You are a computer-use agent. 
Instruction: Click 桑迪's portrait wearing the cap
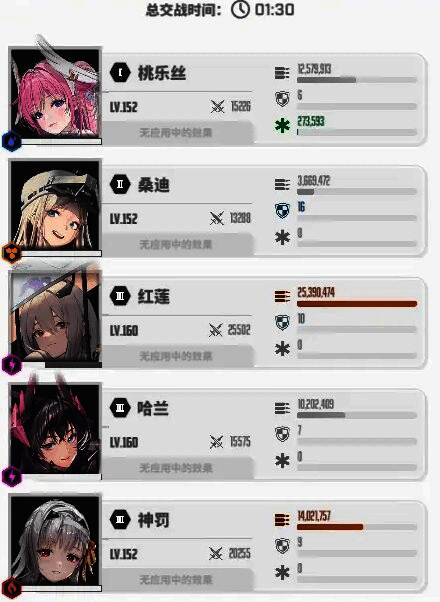pos(56,205)
